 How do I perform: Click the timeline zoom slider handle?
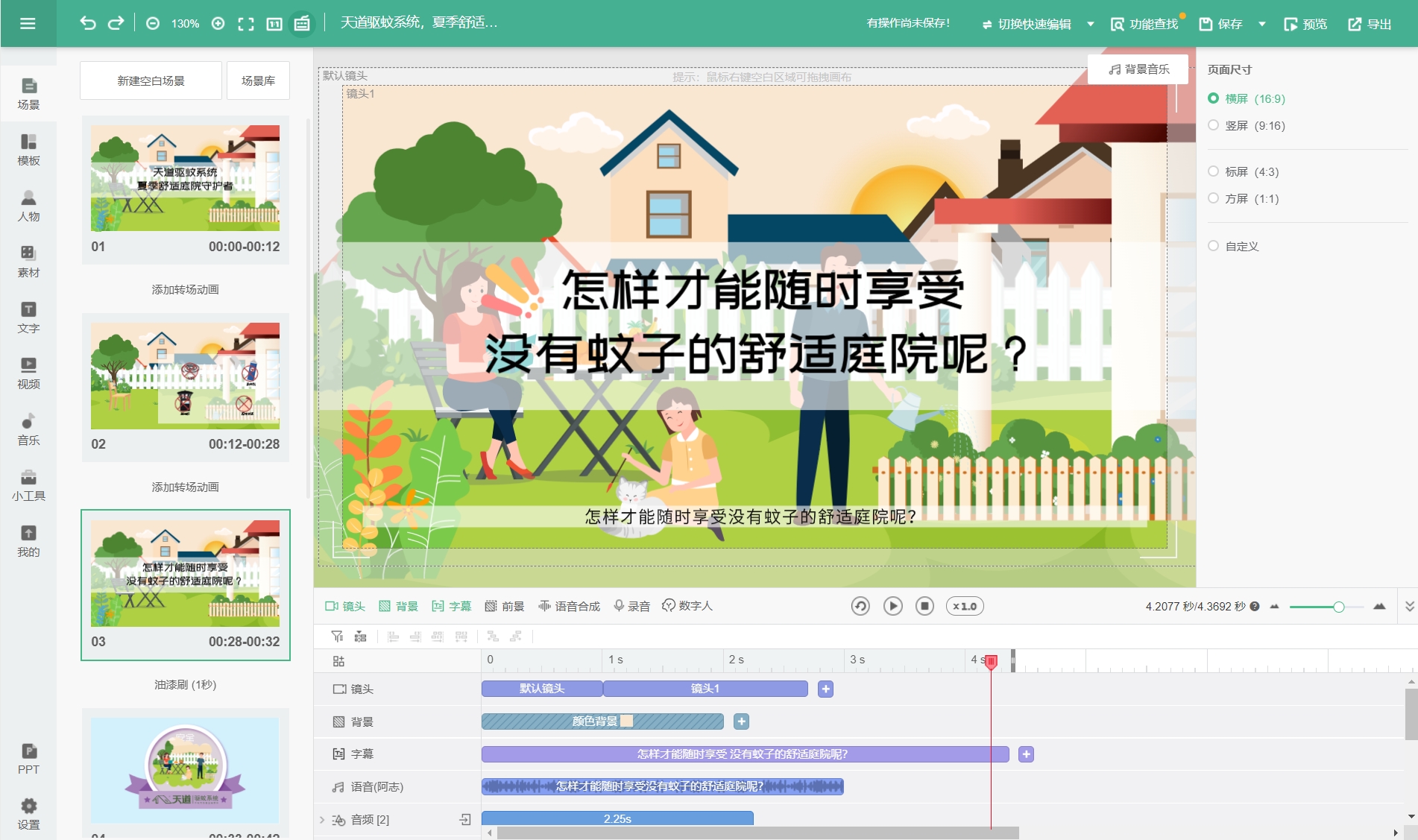[1339, 607]
